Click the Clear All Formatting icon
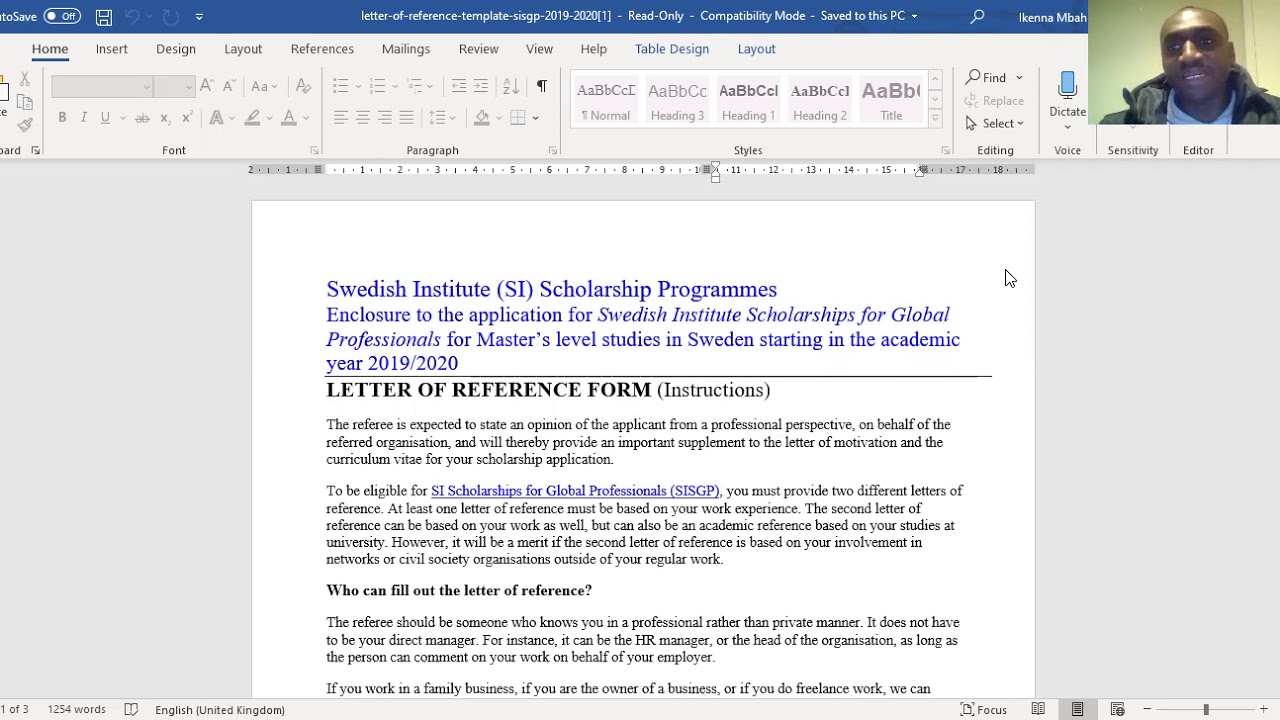The width and height of the screenshot is (1280, 720). pyautogui.click(x=303, y=86)
